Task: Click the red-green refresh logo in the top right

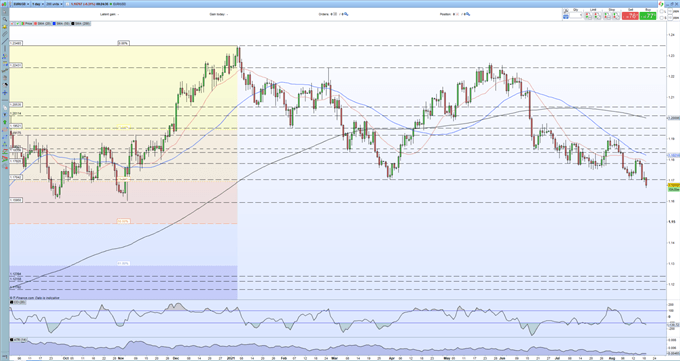Action: [x=661, y=4]
